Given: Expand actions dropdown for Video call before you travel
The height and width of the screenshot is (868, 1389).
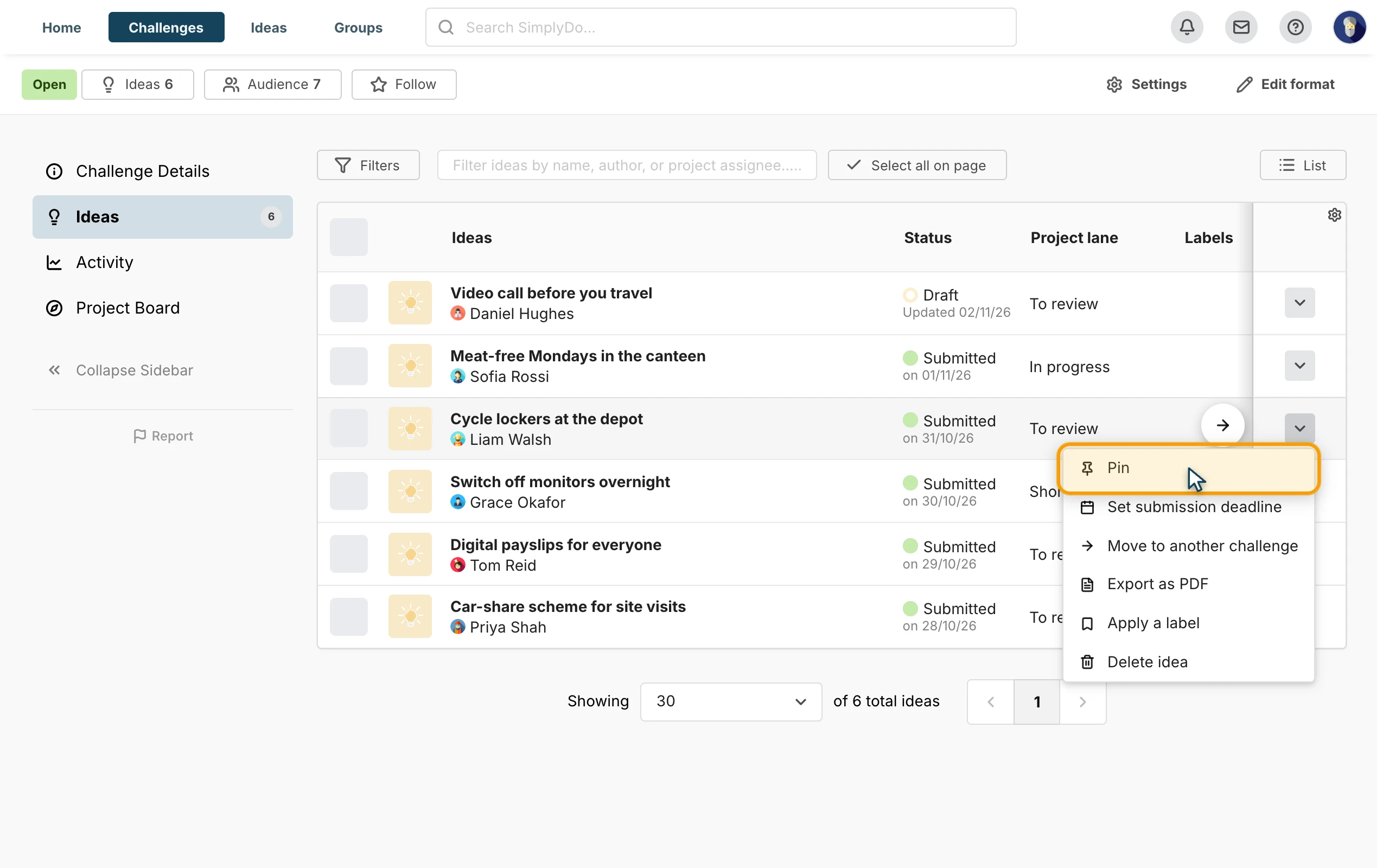Looking at the screenshot, I should click(1299, 303).
